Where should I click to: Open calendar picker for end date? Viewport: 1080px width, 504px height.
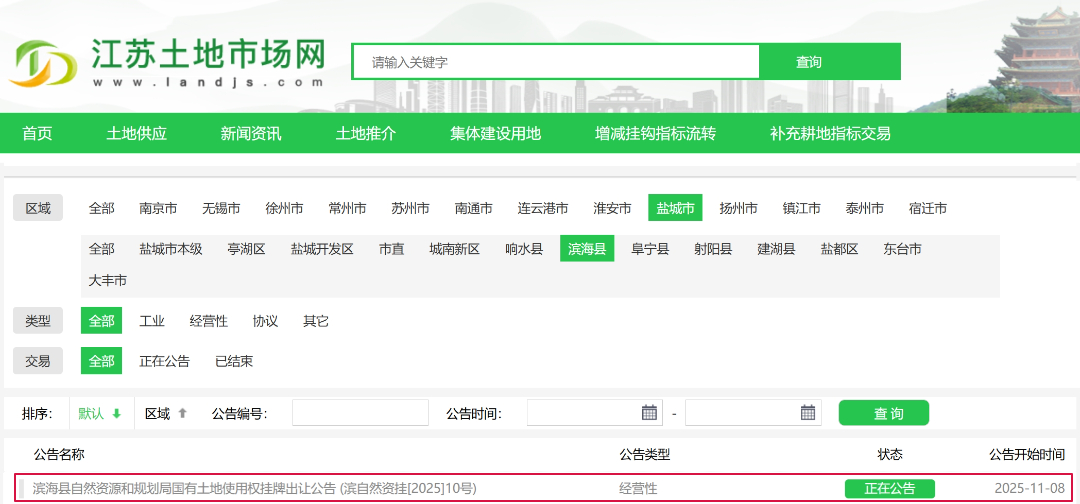pyautogui.click(x=808, y=413)
